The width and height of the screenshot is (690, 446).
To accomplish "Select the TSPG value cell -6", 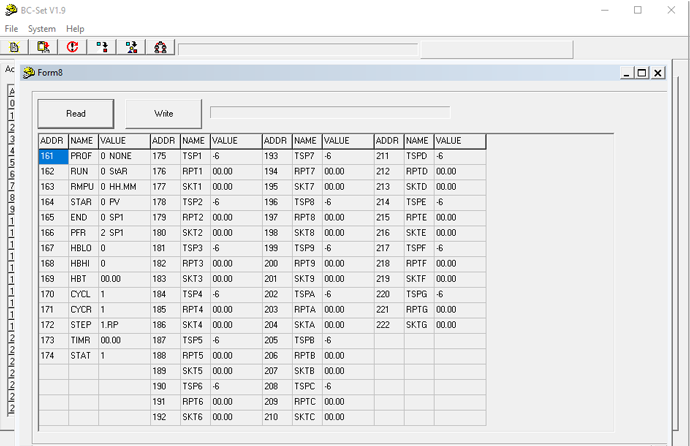I will (459, 294).
